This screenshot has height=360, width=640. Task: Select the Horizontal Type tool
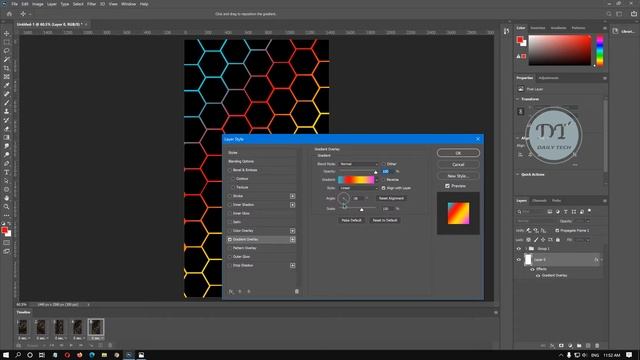(7, 172)
